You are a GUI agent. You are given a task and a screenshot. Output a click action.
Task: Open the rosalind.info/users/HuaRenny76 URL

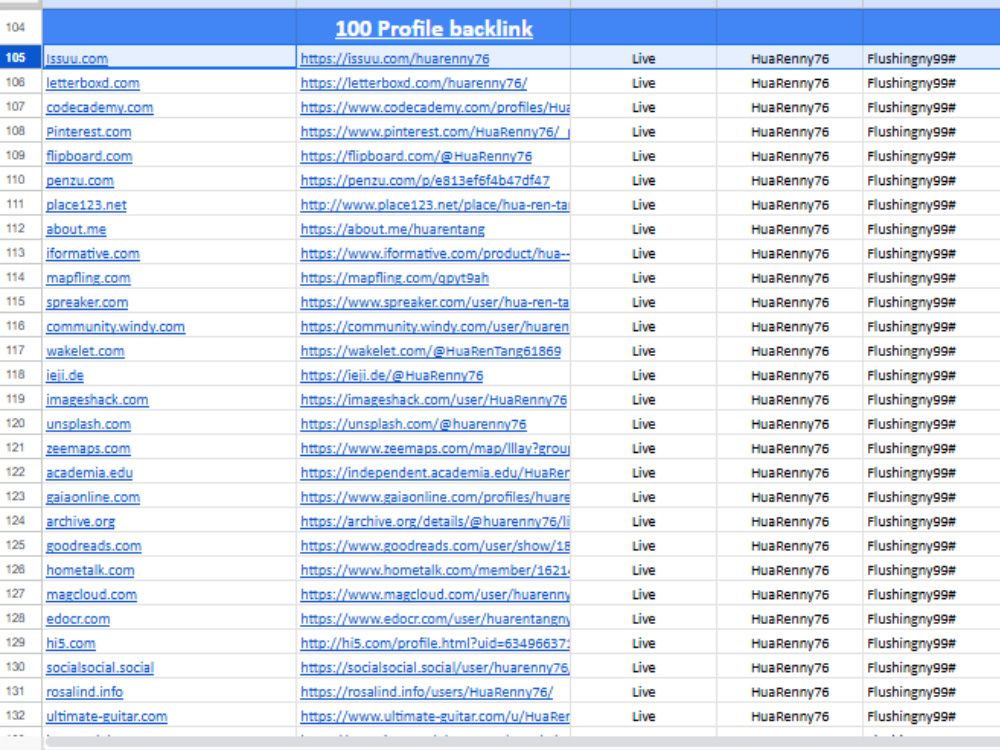click(427, 692)
